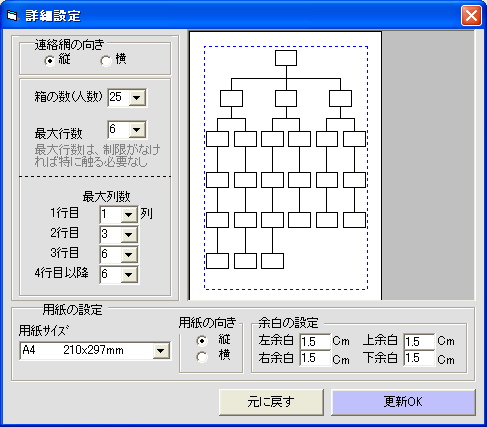This screenshot has height=427, width=487.
Task: Expand the 3行目 column count dropdown
Action: [x=129, y=255]
